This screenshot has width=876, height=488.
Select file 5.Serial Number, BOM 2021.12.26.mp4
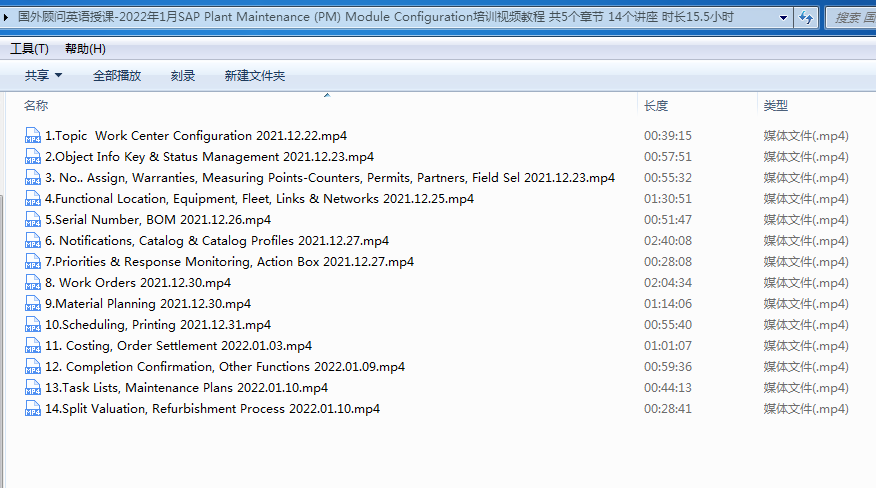158,220
